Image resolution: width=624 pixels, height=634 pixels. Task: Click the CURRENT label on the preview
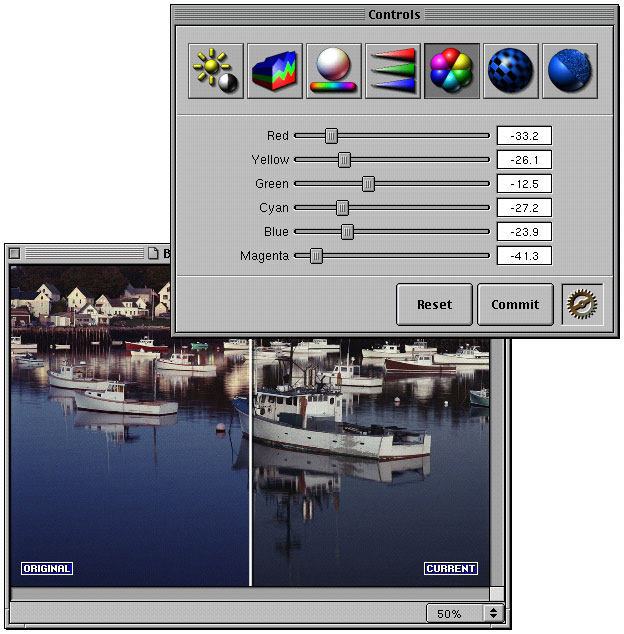pos(451,568)
